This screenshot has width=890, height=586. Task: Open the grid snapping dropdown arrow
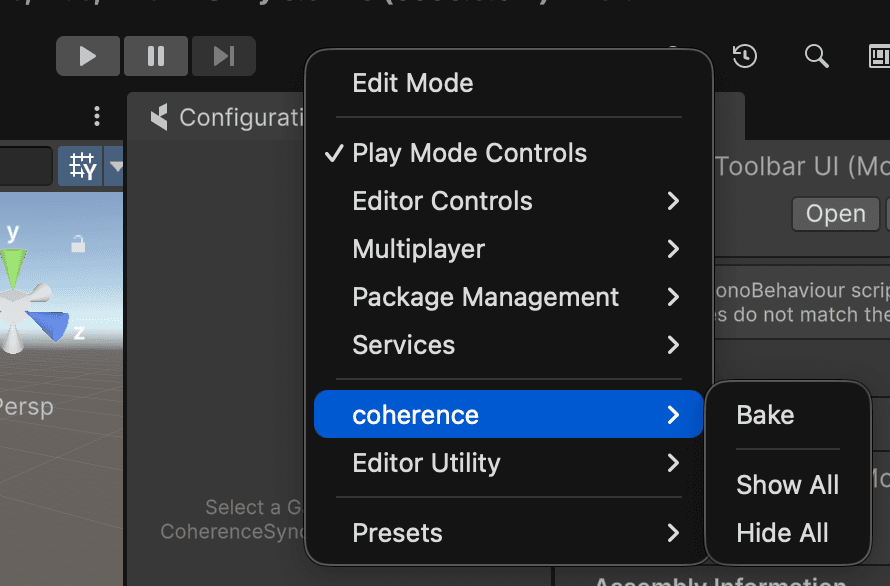[116, 166]
